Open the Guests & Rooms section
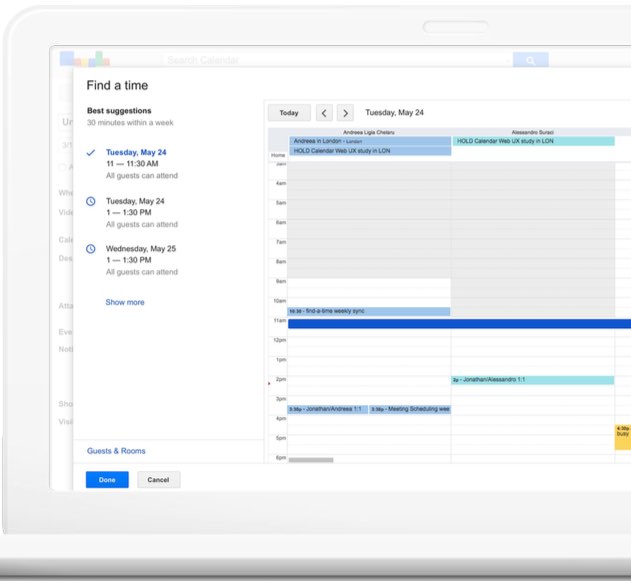 click(116, 451)
